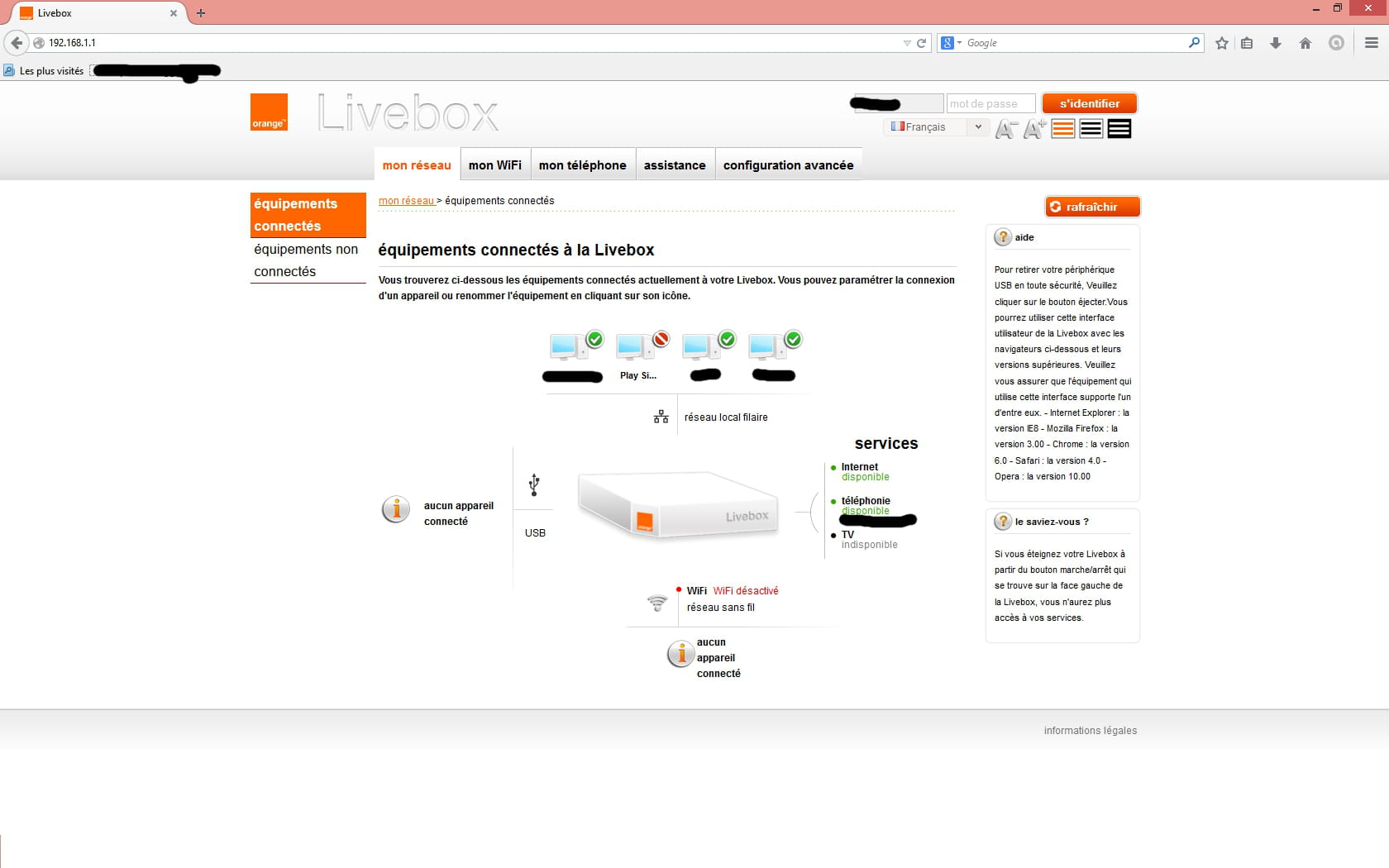This screenshot has width=1389, height=868.
Task: Bookmark this page with the star
Action: pyautogui.click(x=1222, y=43)
